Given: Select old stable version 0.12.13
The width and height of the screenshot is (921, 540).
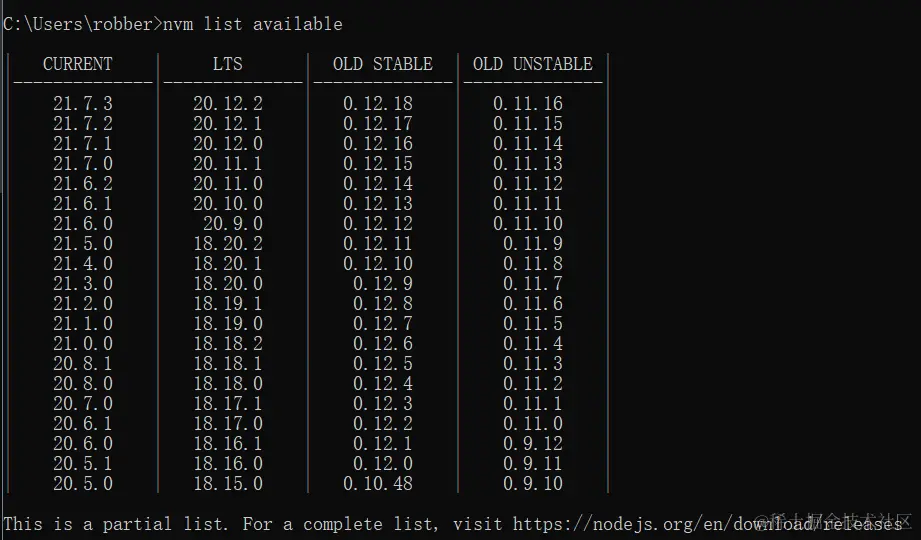Looking at the screenshot, I should (x=378, y=204).
